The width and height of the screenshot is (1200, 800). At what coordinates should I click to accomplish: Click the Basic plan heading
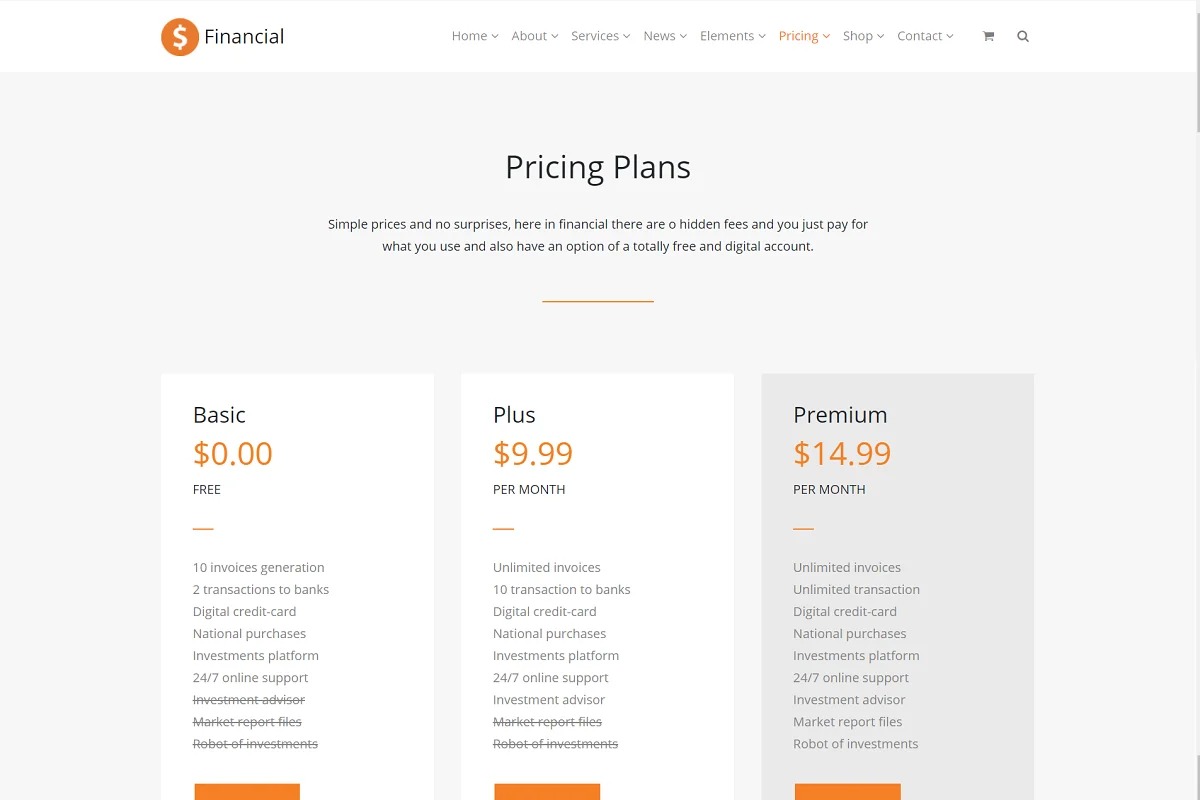point(219,415)
